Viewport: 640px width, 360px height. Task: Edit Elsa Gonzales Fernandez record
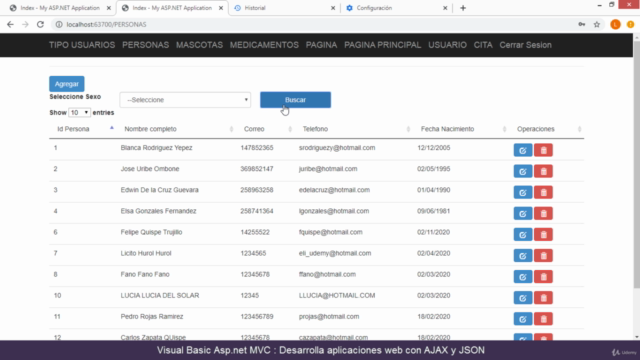pyautogui.click(x=522, y=213)
